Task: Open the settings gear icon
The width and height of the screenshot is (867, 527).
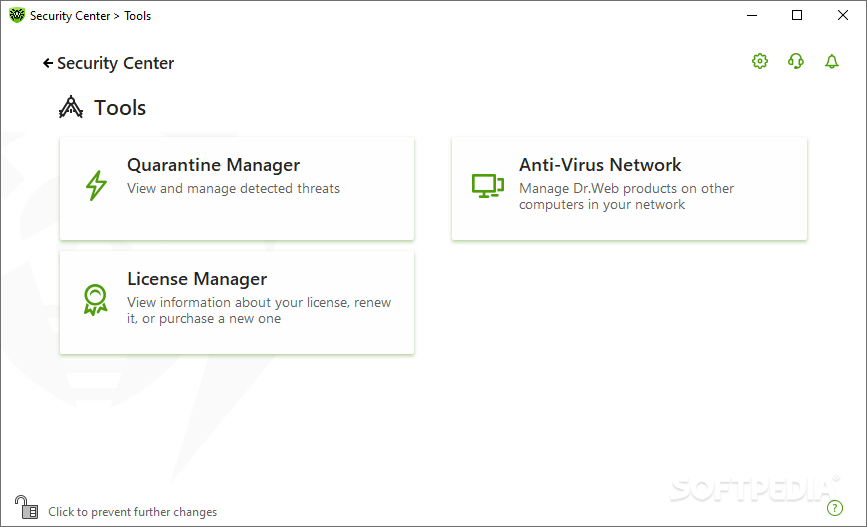Action: tap(760, 61)
